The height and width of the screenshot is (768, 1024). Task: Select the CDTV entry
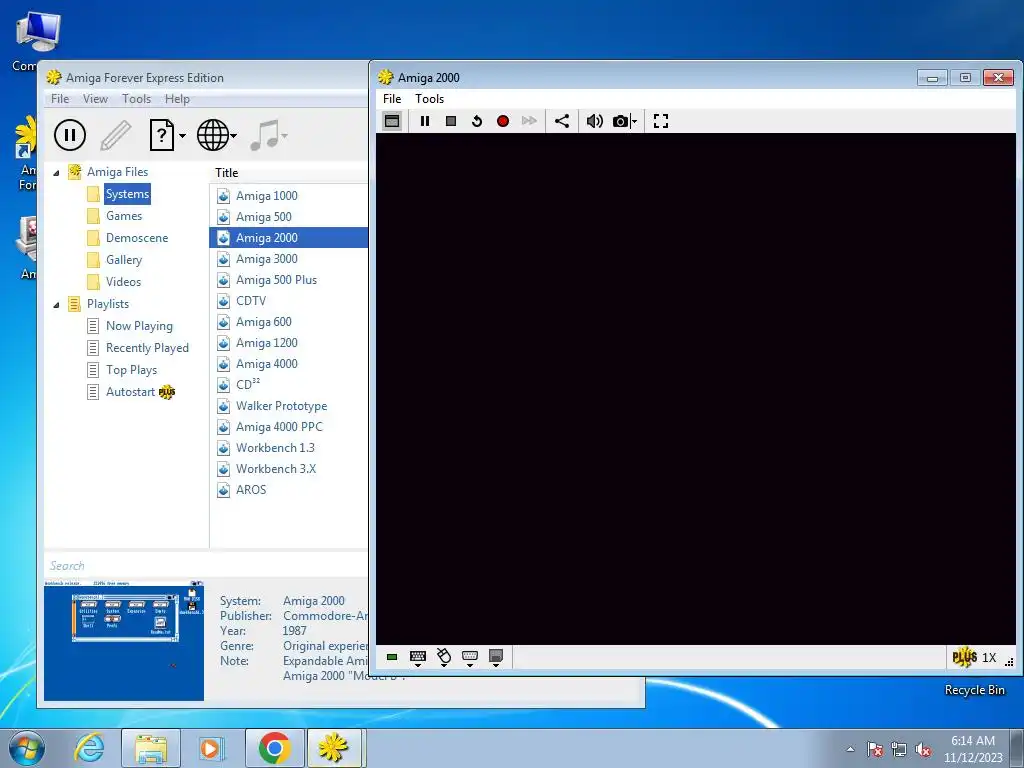(x=289, y=300)
